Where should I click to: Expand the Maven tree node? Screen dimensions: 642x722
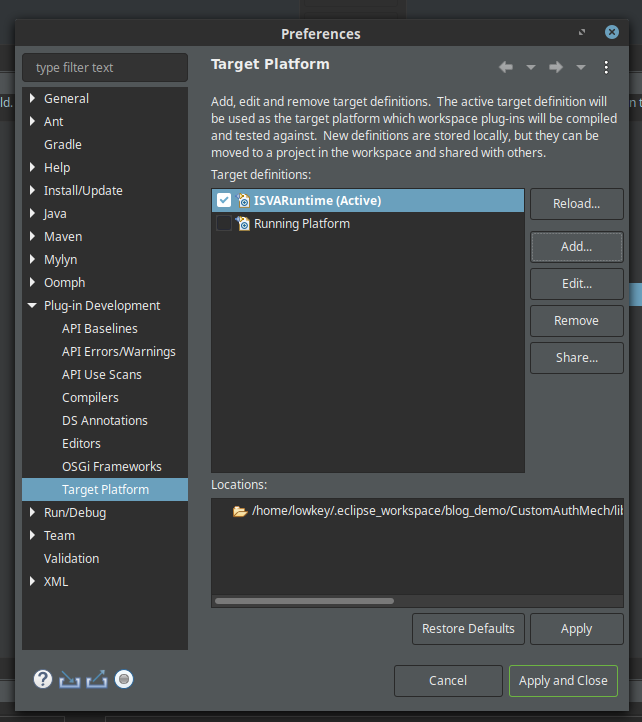32,236
